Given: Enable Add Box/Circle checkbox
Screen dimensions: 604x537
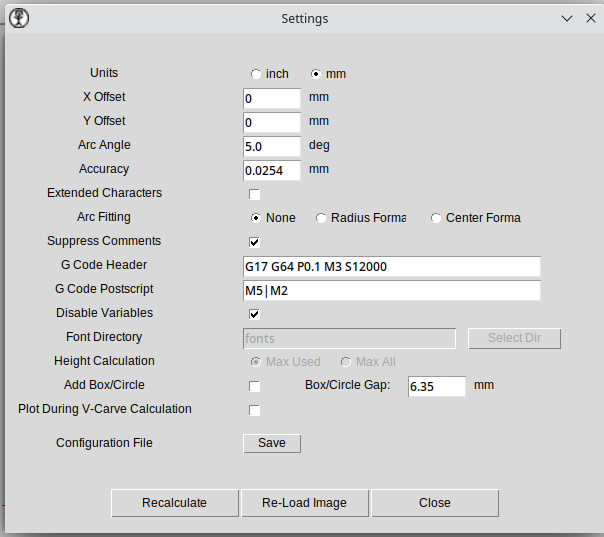Looking at the screenshot, I should click(x=254, y=386).
